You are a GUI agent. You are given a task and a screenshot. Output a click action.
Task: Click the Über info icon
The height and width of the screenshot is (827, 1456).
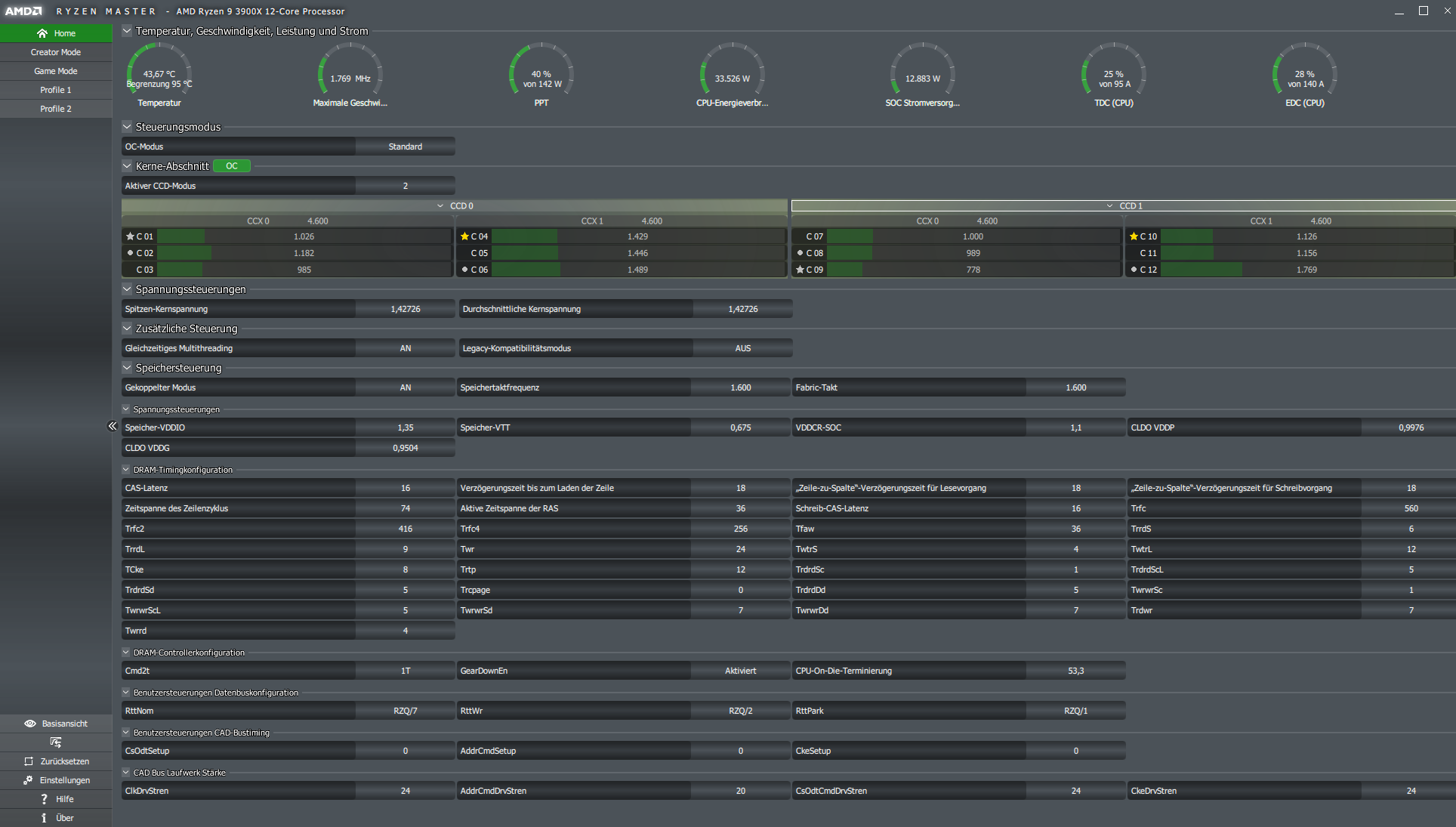click(x=44, y=818)
